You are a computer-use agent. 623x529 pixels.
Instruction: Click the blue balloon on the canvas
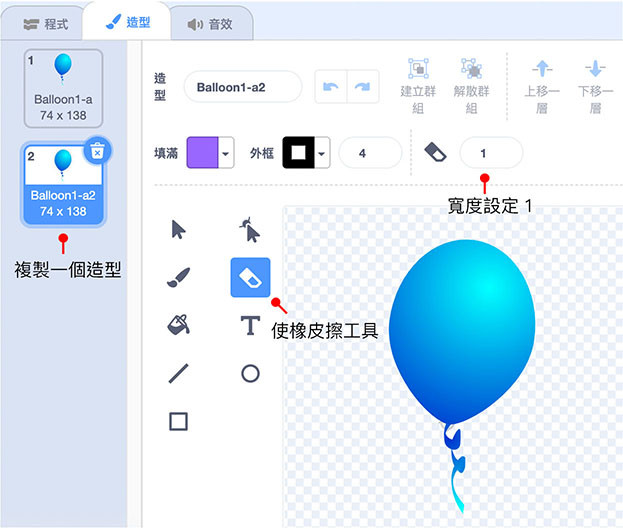coord(462,332)
